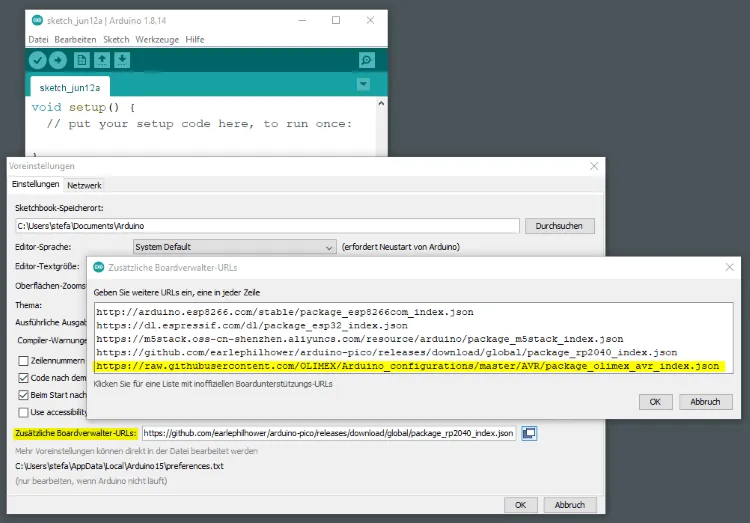Viewport: 750px width, 523px height.
Task: Switch to the Einstellungen tab
Action: pyautogui.click(x=35, y=184)
